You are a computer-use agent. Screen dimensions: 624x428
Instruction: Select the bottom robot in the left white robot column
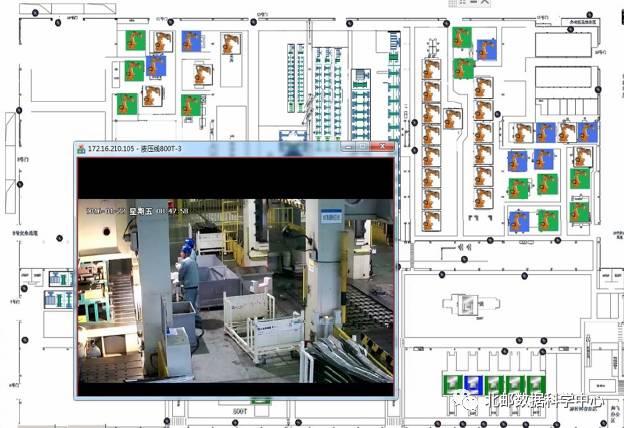tap(431, 219)
